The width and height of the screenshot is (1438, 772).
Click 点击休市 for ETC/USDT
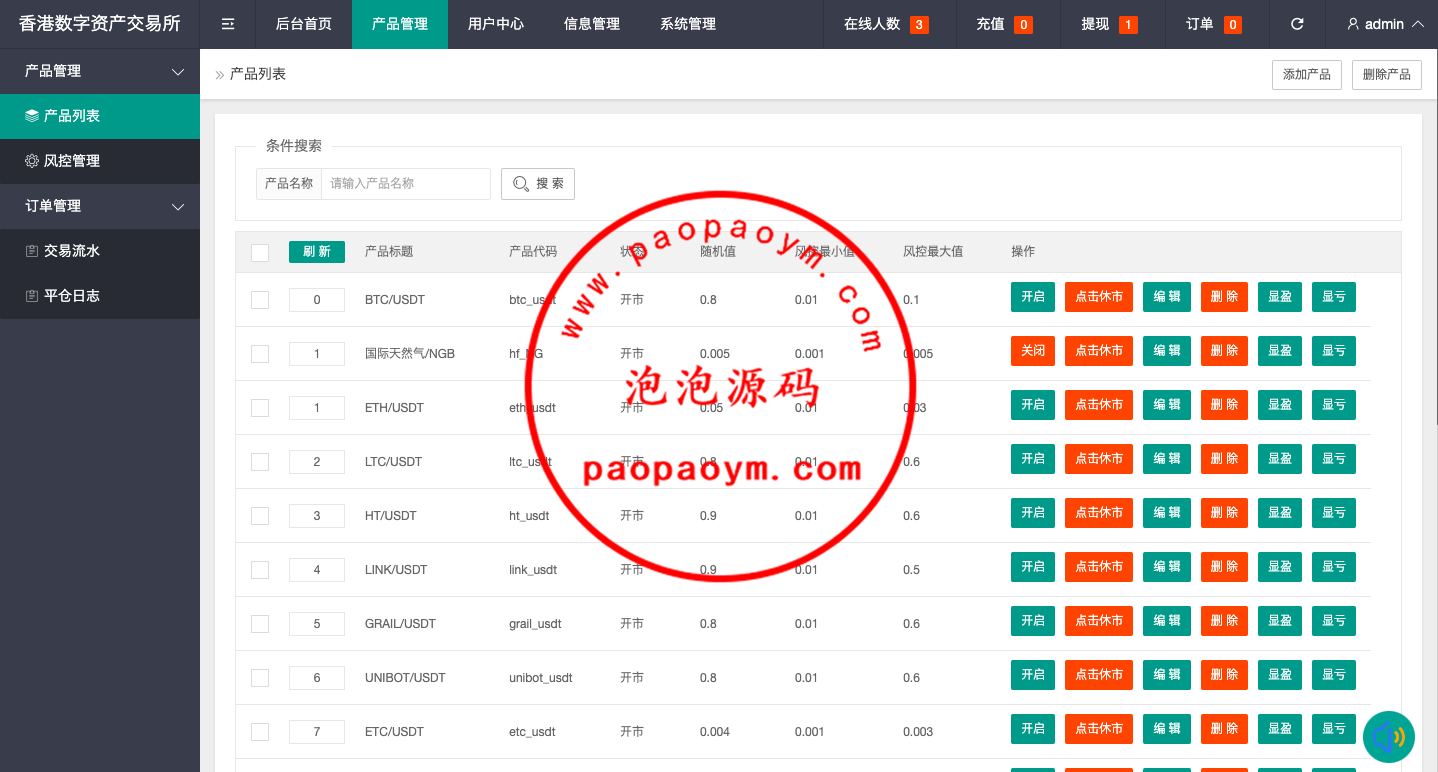(x=1099, y=729)
